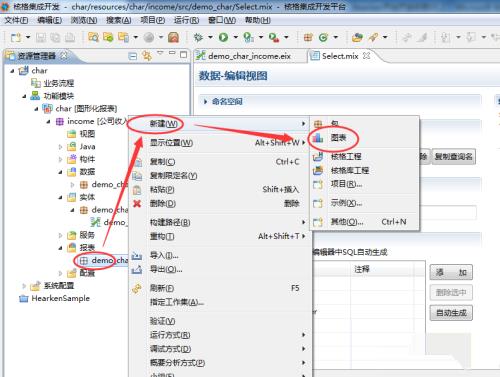Screen dimensions: 500x377
Task: Click the Run with coverage toolbar icon
Action: tap(249, 37)
